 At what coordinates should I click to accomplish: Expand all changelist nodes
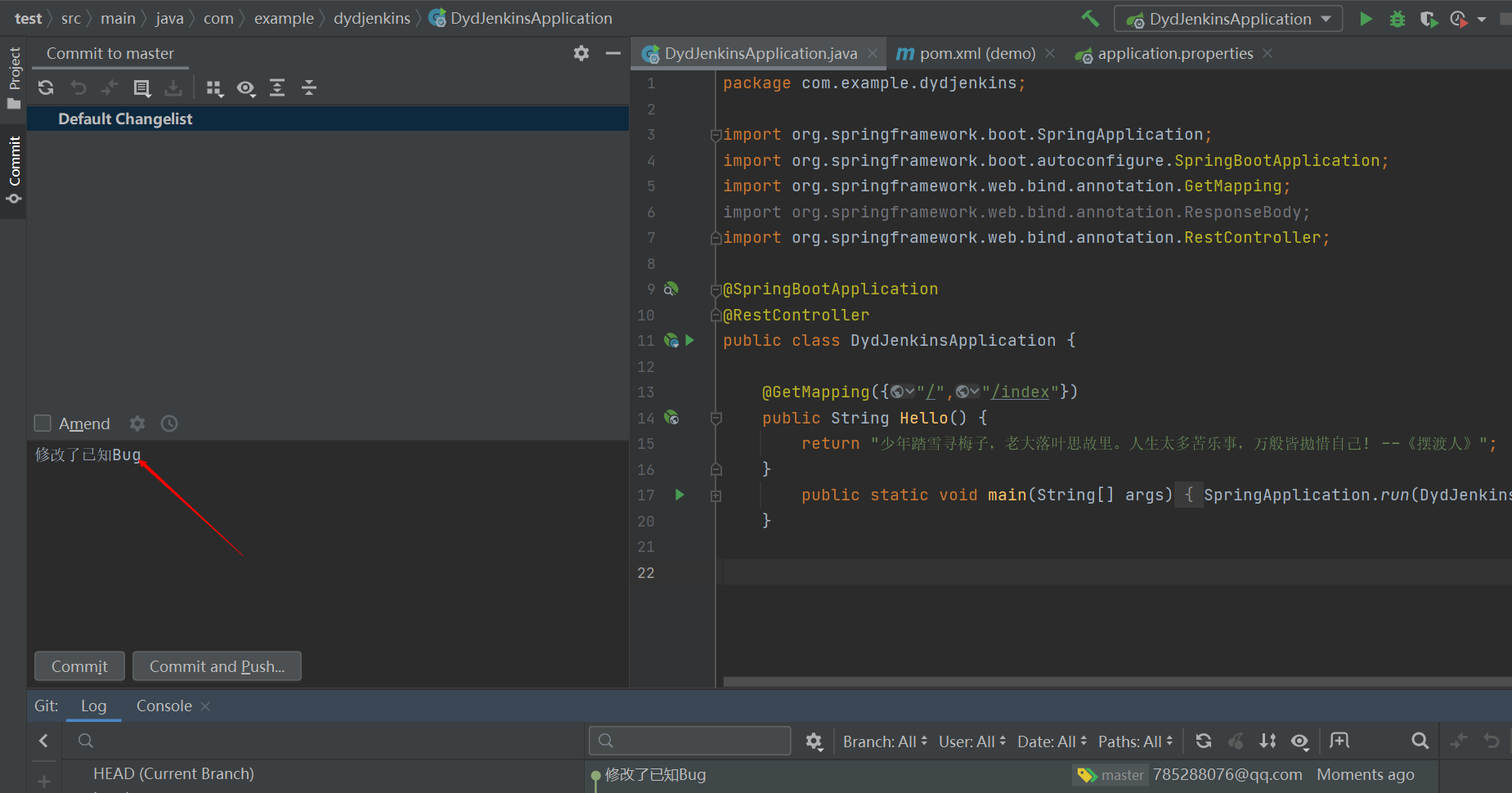coord(277,87)
